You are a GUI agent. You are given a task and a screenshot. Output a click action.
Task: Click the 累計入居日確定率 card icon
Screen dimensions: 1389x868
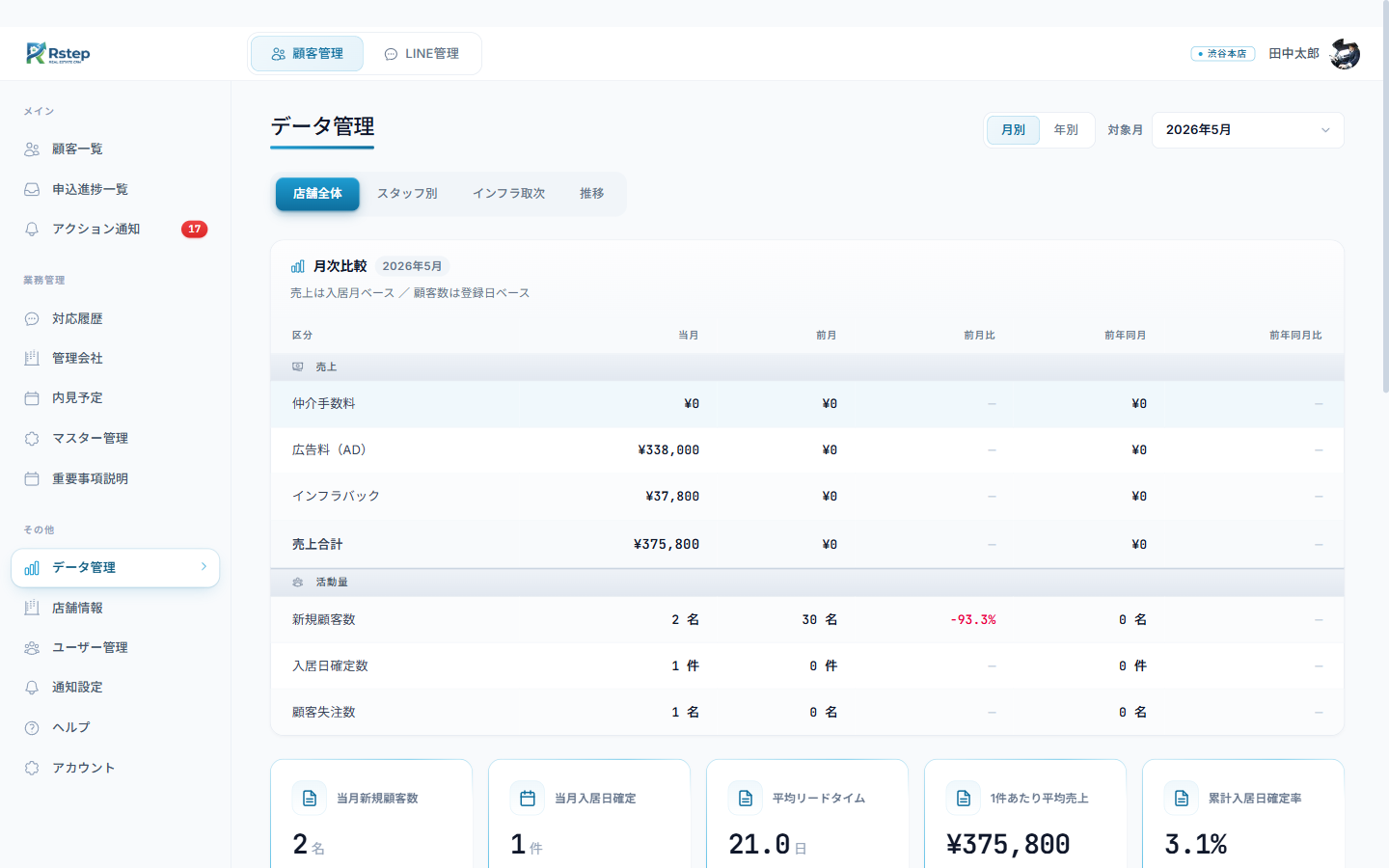point(1182,799)
